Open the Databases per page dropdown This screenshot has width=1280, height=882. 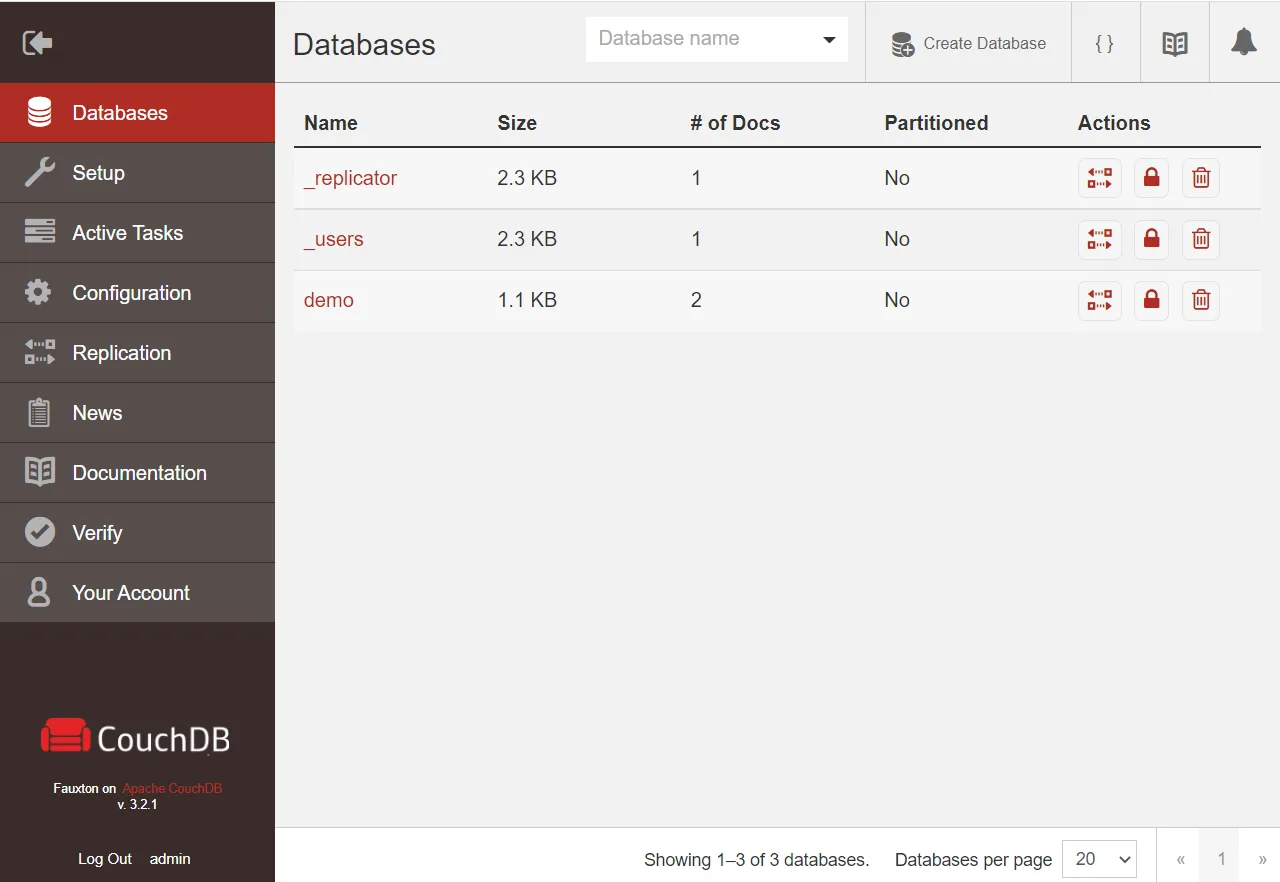[x=1099, y=859]
